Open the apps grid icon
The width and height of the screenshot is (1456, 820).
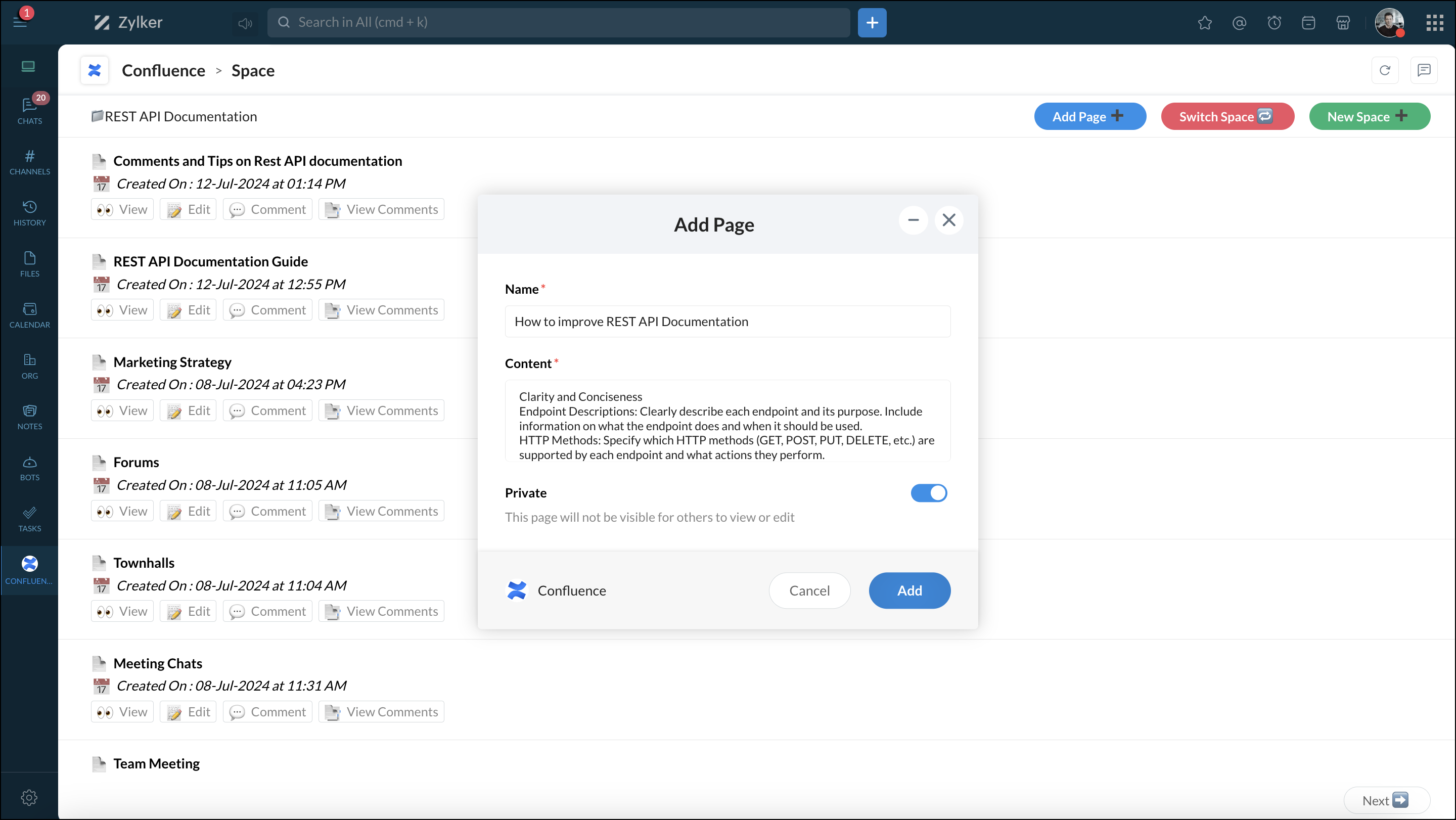pos(1435,23)
